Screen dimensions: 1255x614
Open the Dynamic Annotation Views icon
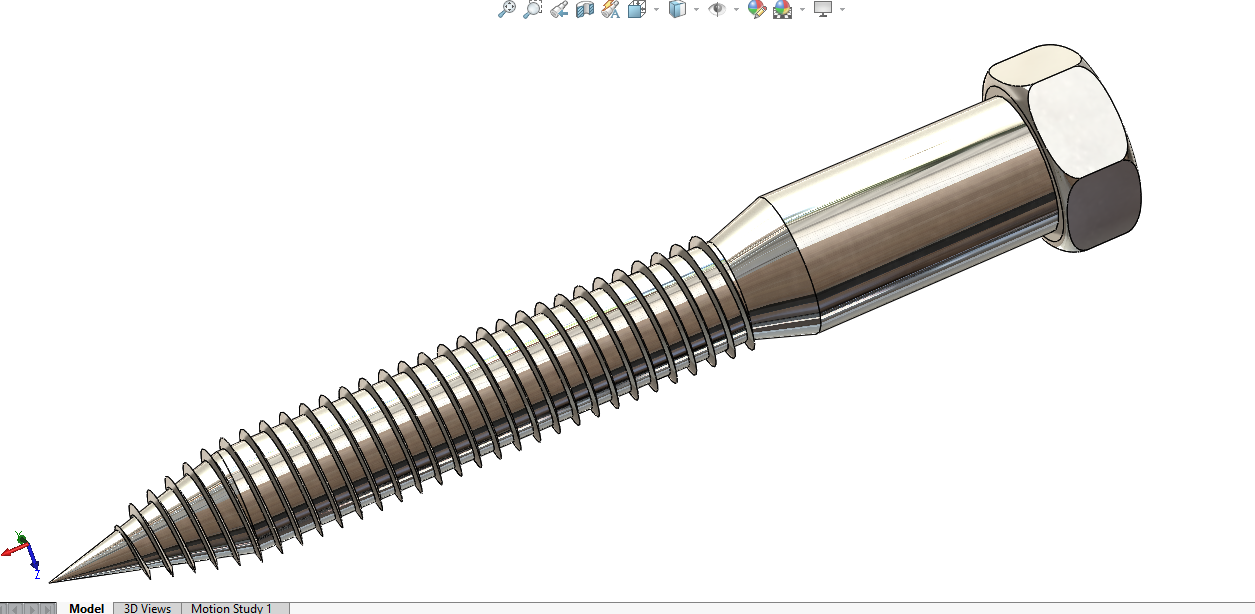[x=611, y=9]
